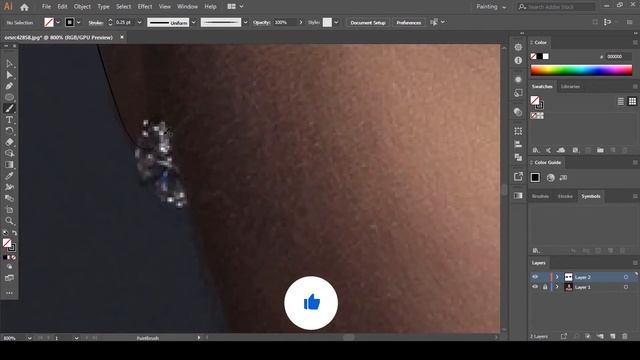The image size is (640, 360).
Task: Click Color Guide base color swatch
Action: click(535, 178)
